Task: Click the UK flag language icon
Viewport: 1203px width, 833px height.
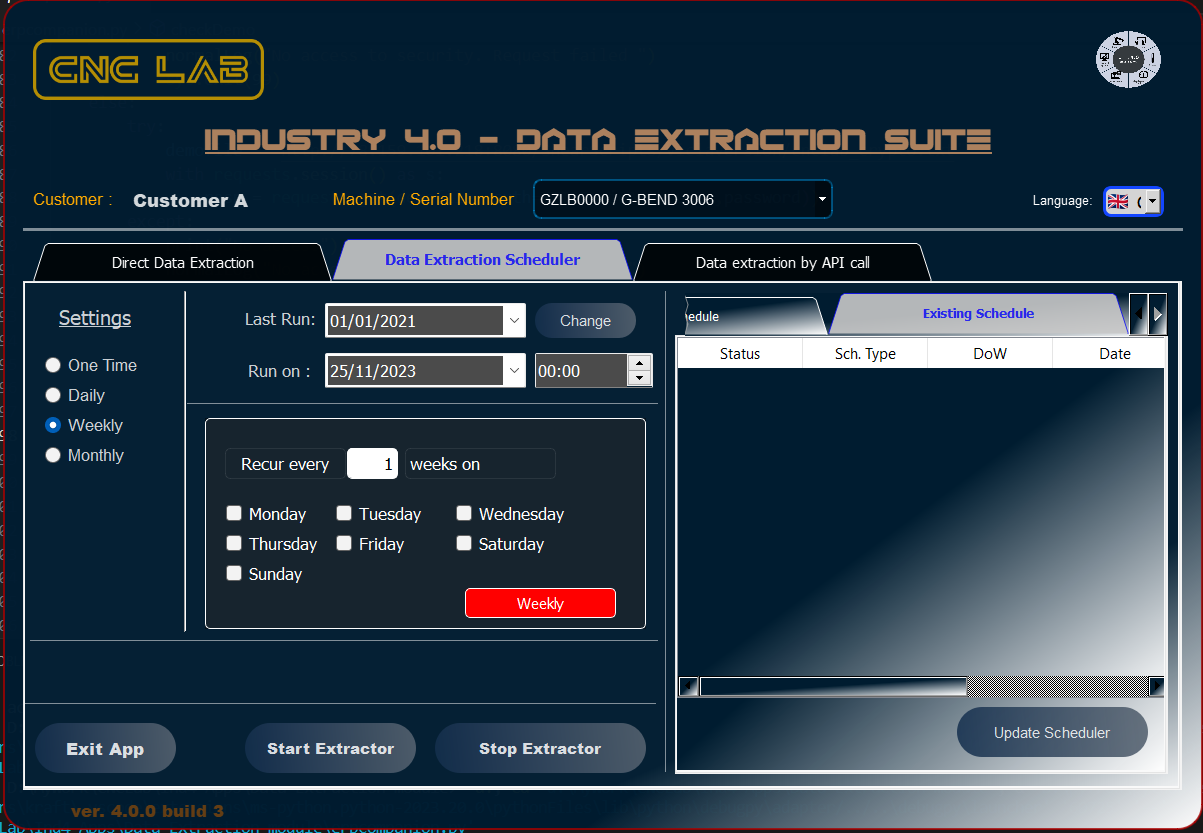Action: [x=1118, y=201]
